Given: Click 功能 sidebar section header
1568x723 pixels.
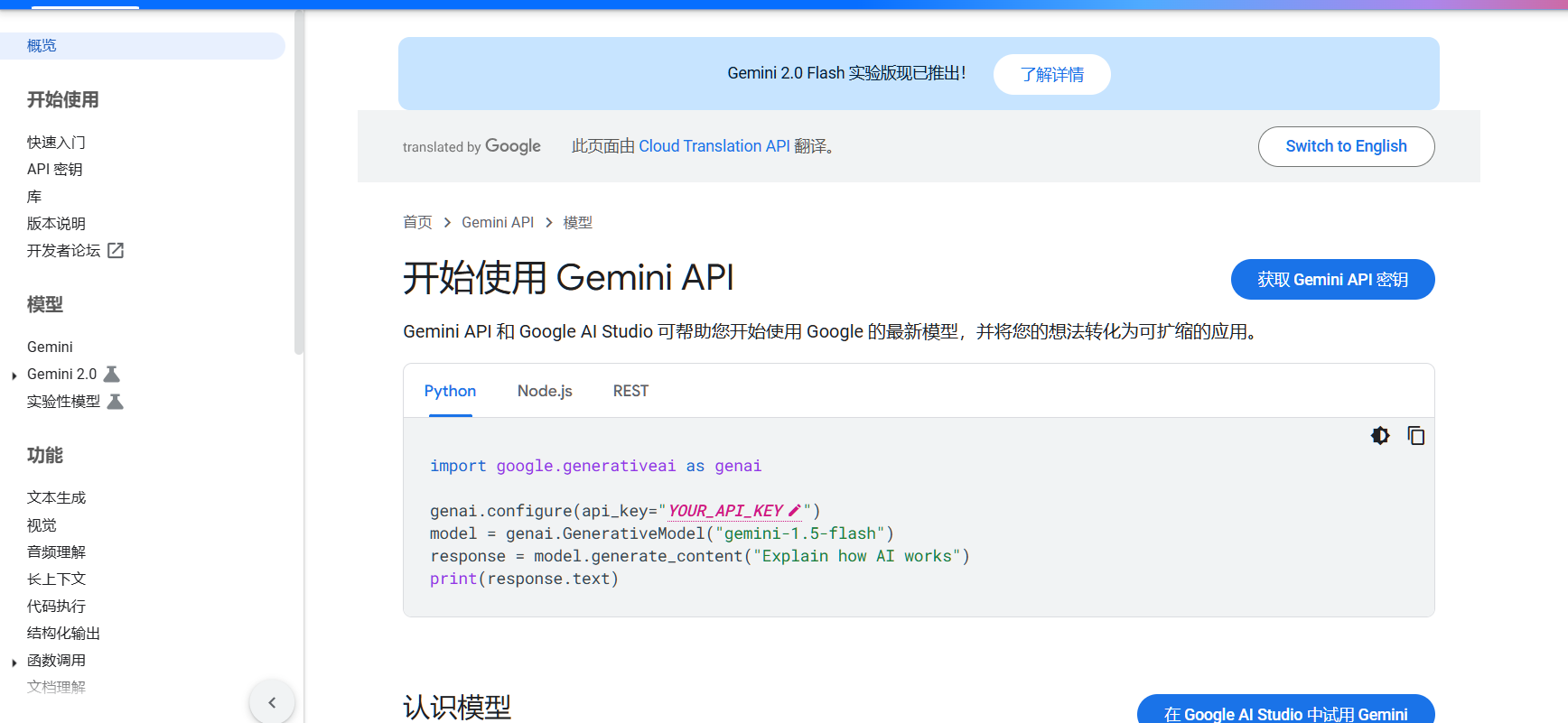Looking at the screenshot, I should click(45, 455).
